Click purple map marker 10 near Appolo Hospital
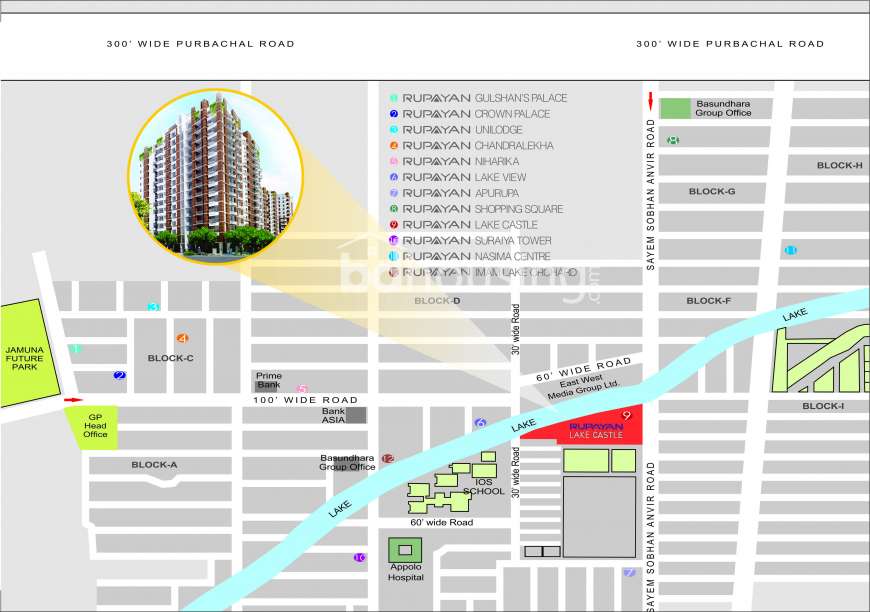This screenshot has width=870, height=612. [x=360, y=558]
